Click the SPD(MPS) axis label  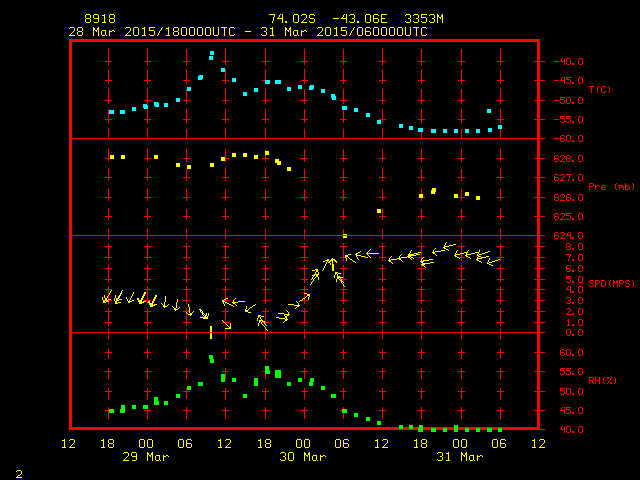611,283
